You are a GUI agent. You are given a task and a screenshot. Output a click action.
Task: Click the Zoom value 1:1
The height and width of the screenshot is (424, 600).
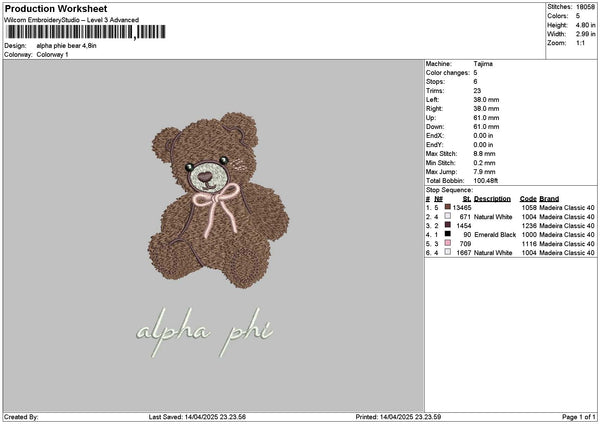tap(580, 43)
